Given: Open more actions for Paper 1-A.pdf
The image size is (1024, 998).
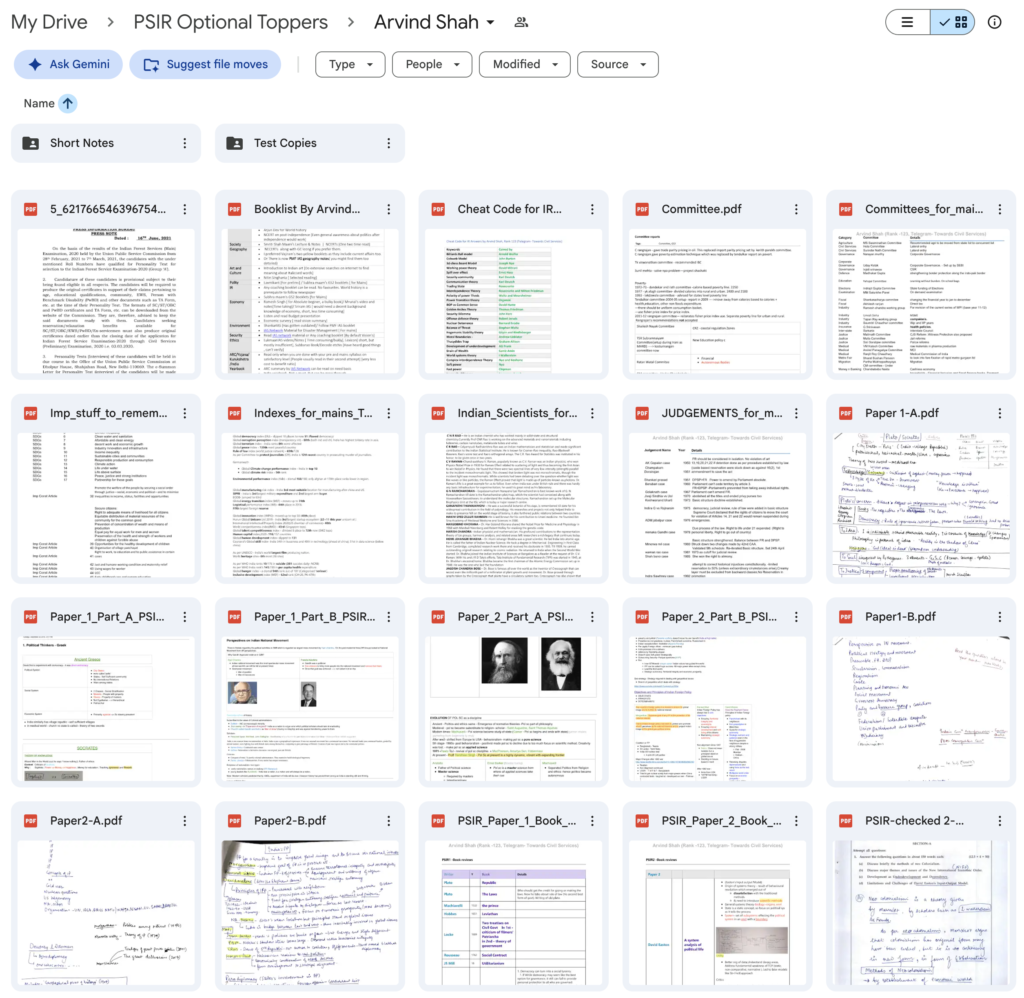Looking at the screenshot, I should 1000,413.
